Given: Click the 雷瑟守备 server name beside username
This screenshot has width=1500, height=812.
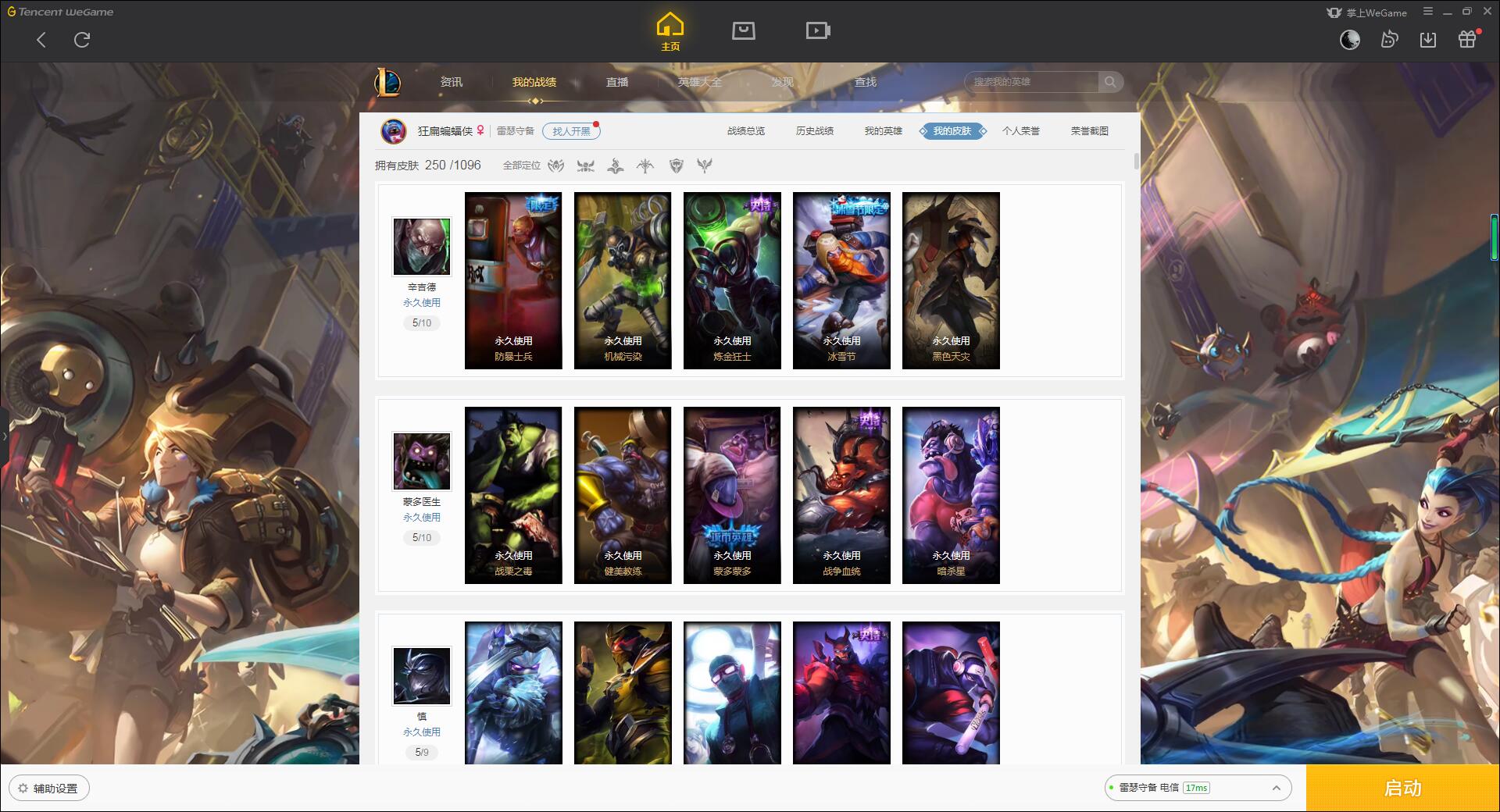Looking at the screenshot, I should click(x=516, y=131).
